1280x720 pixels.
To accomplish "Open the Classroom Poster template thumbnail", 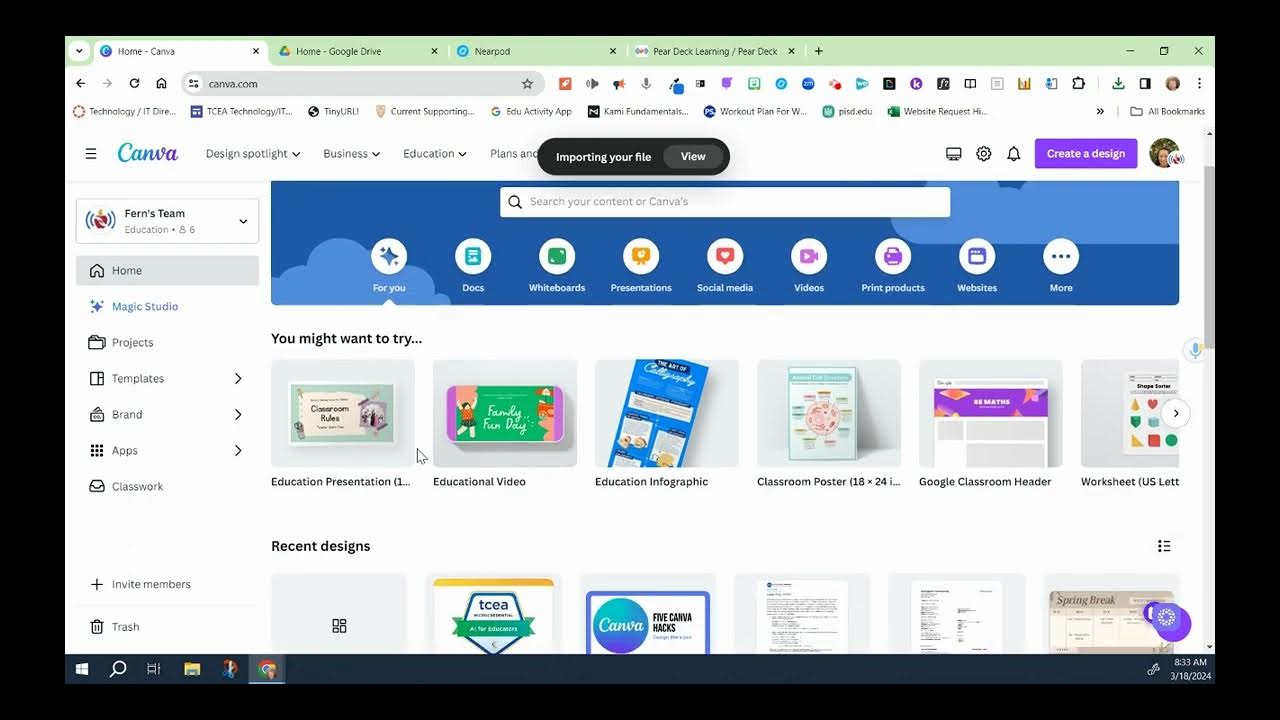I will [x=829, y=413].
